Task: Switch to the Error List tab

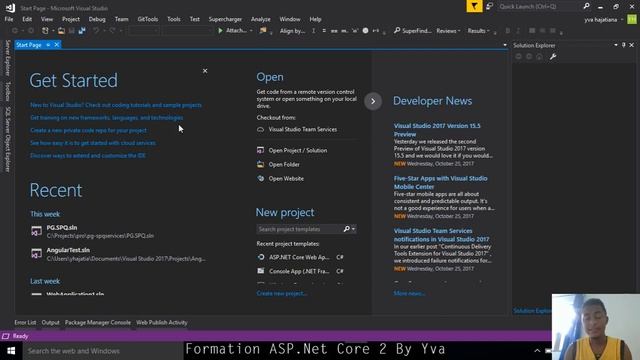Action: point(25,322)
